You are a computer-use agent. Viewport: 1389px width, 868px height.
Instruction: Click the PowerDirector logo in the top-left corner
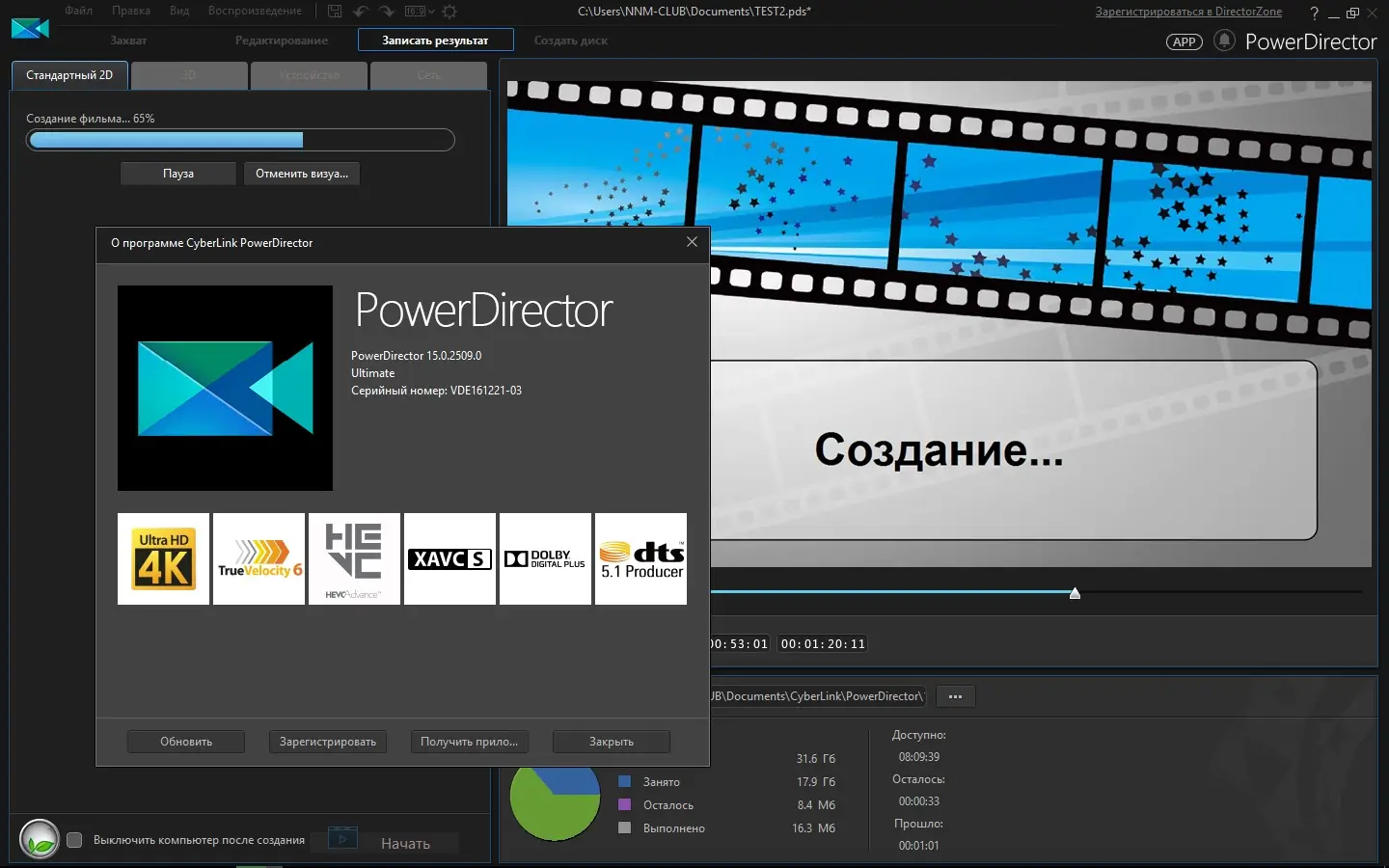30,28
